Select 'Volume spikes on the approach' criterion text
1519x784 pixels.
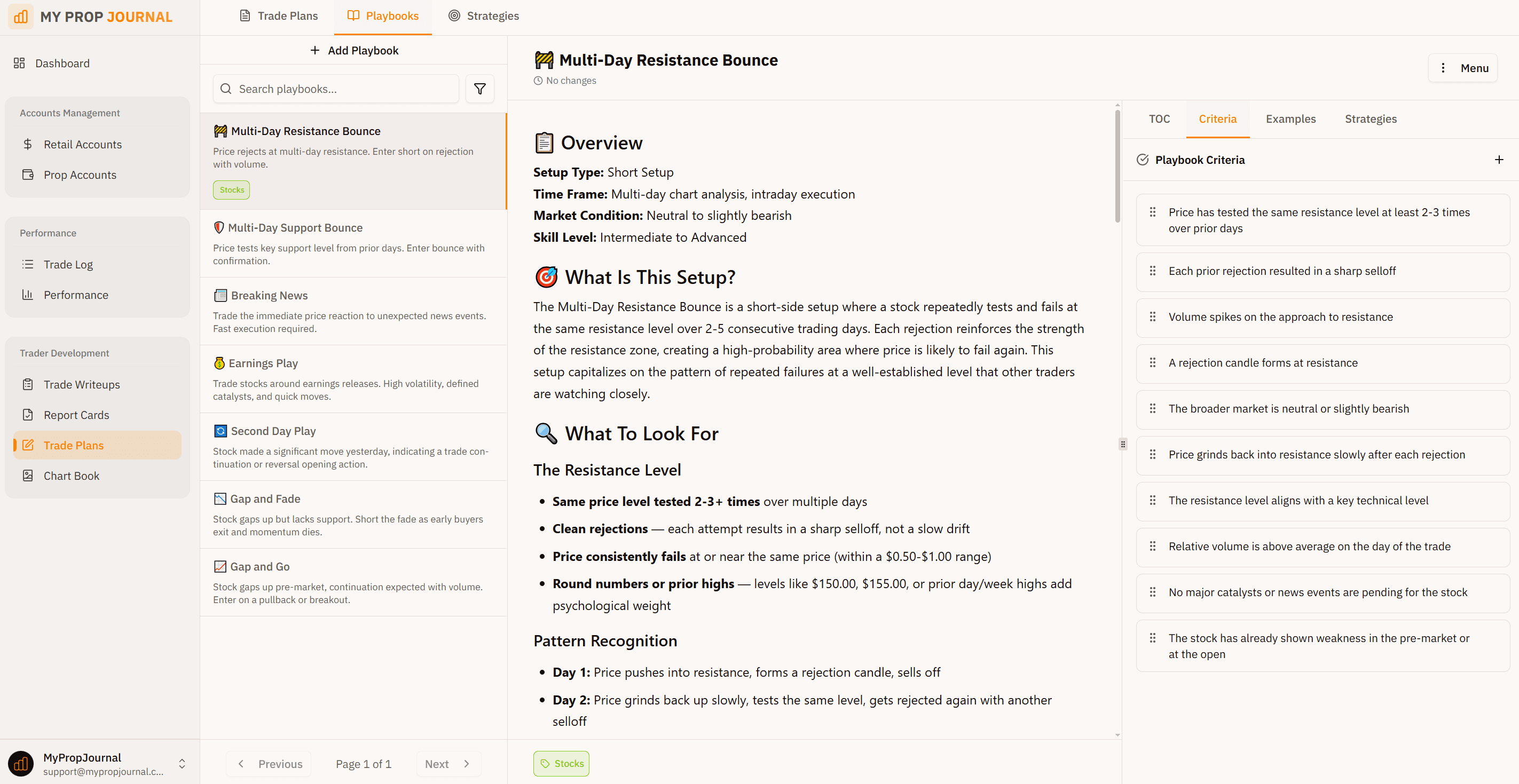pyautogui.click(x=1280, y=316)
